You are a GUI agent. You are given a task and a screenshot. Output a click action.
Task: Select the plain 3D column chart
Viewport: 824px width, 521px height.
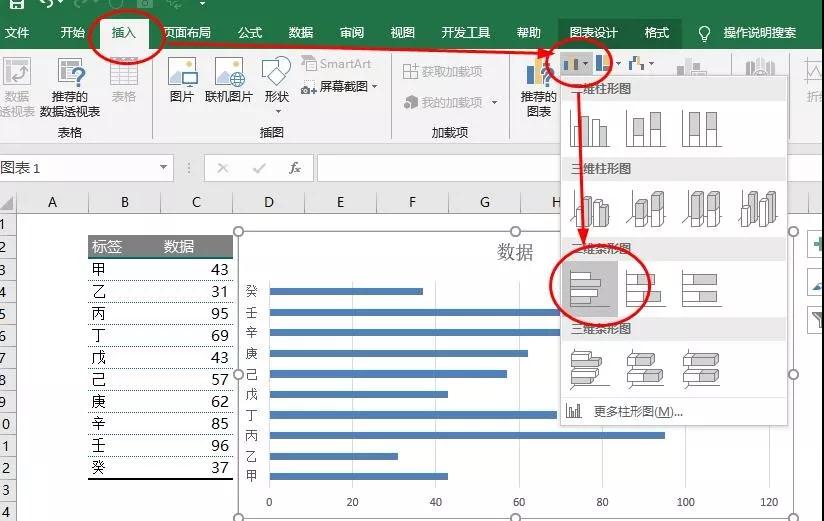pos(758,209)
